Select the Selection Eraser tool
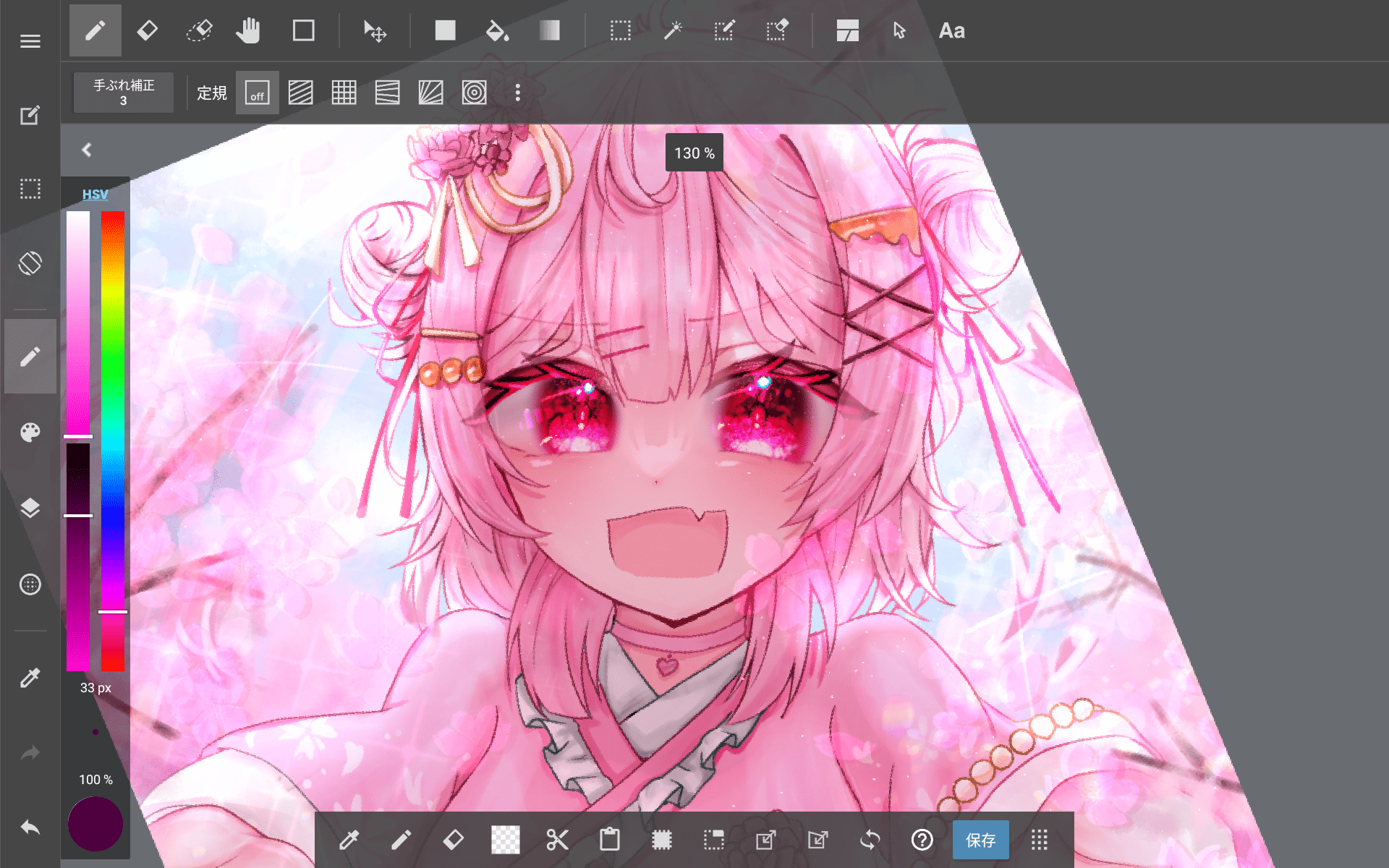 tap(777, 30)
